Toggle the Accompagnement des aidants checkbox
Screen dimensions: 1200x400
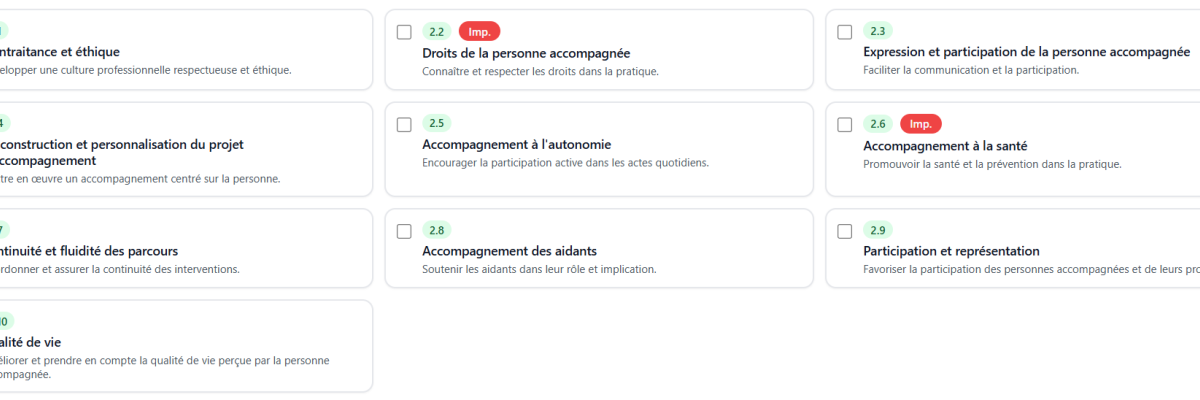[x=404, y=231]
